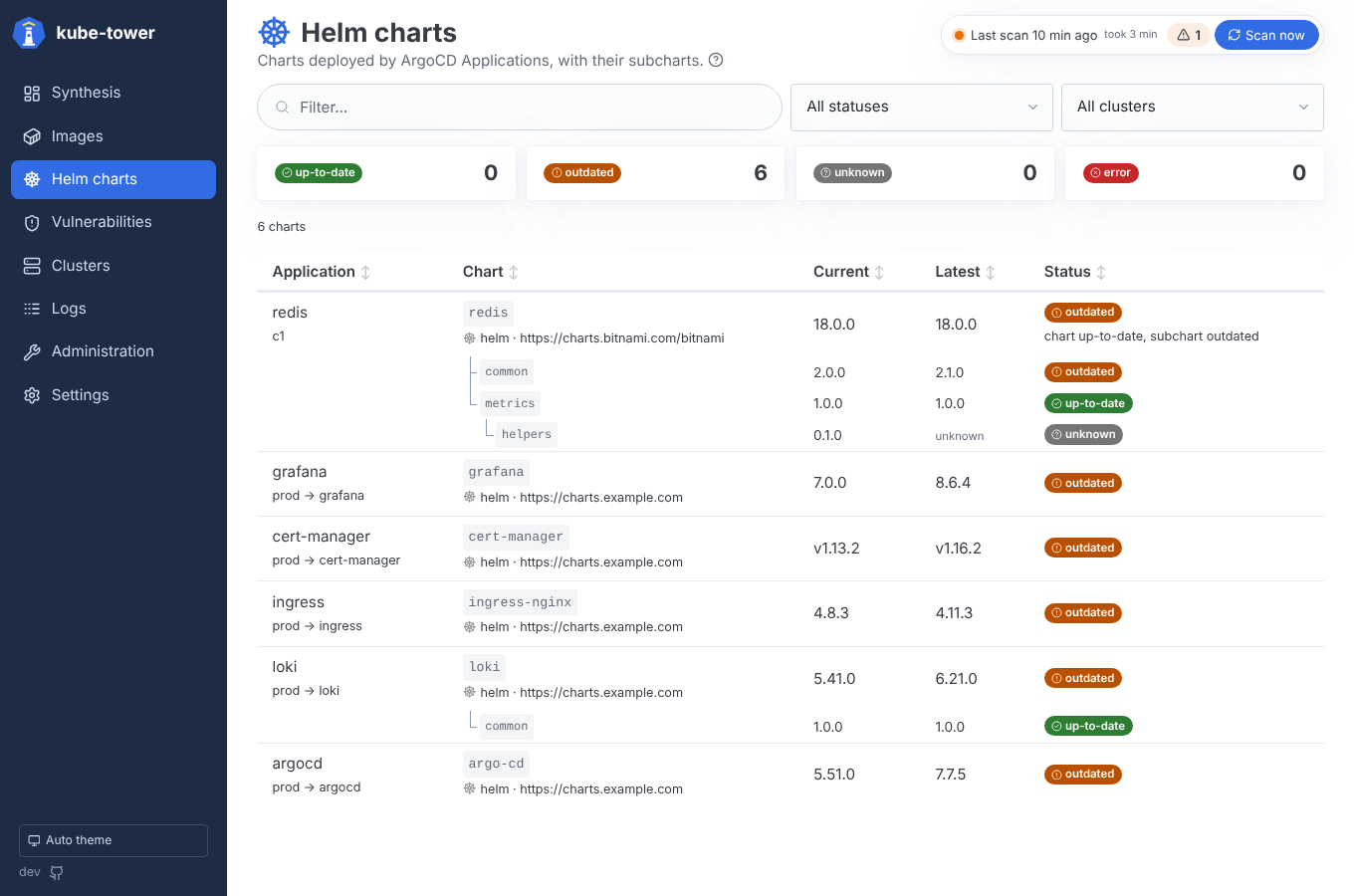Filter by the up-to-date summary card
Viewport: 1354px width, 896px height.
point(386,173)
